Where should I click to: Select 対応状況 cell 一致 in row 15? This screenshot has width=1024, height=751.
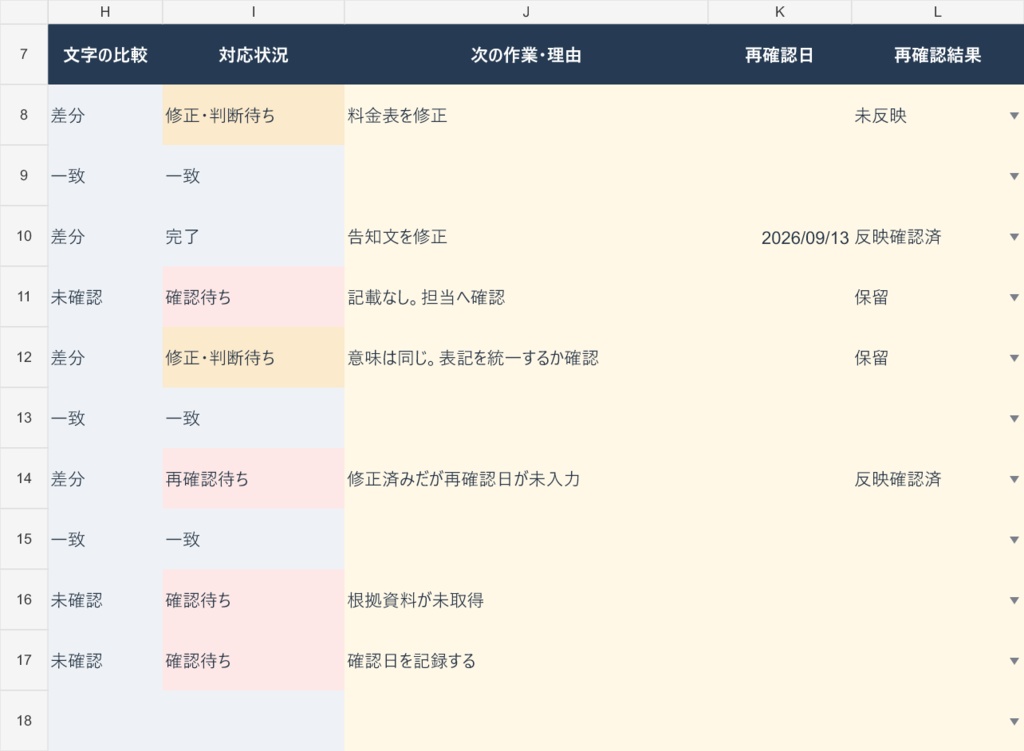pos(253,539)
